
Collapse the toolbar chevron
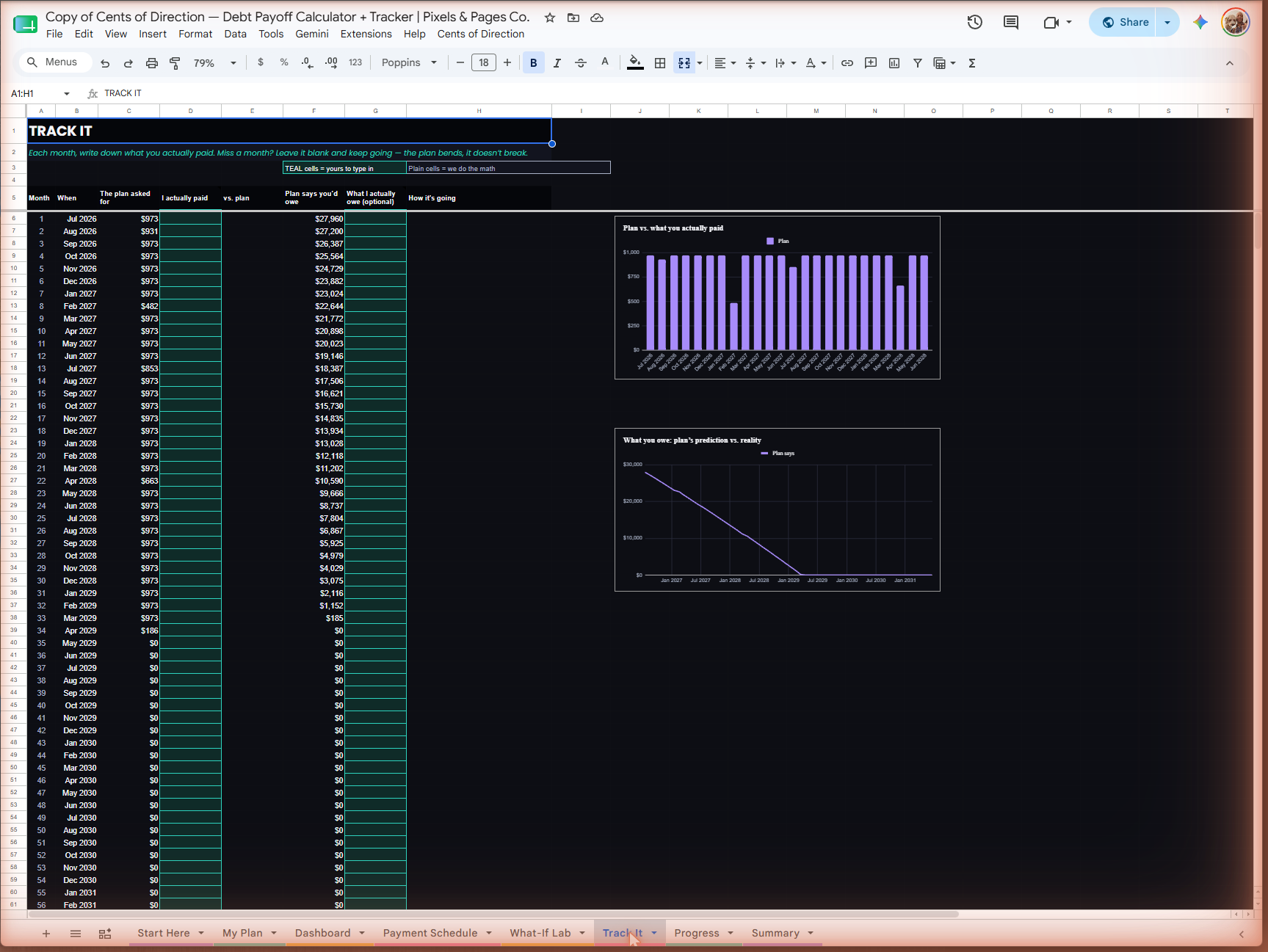[1230, 63]
